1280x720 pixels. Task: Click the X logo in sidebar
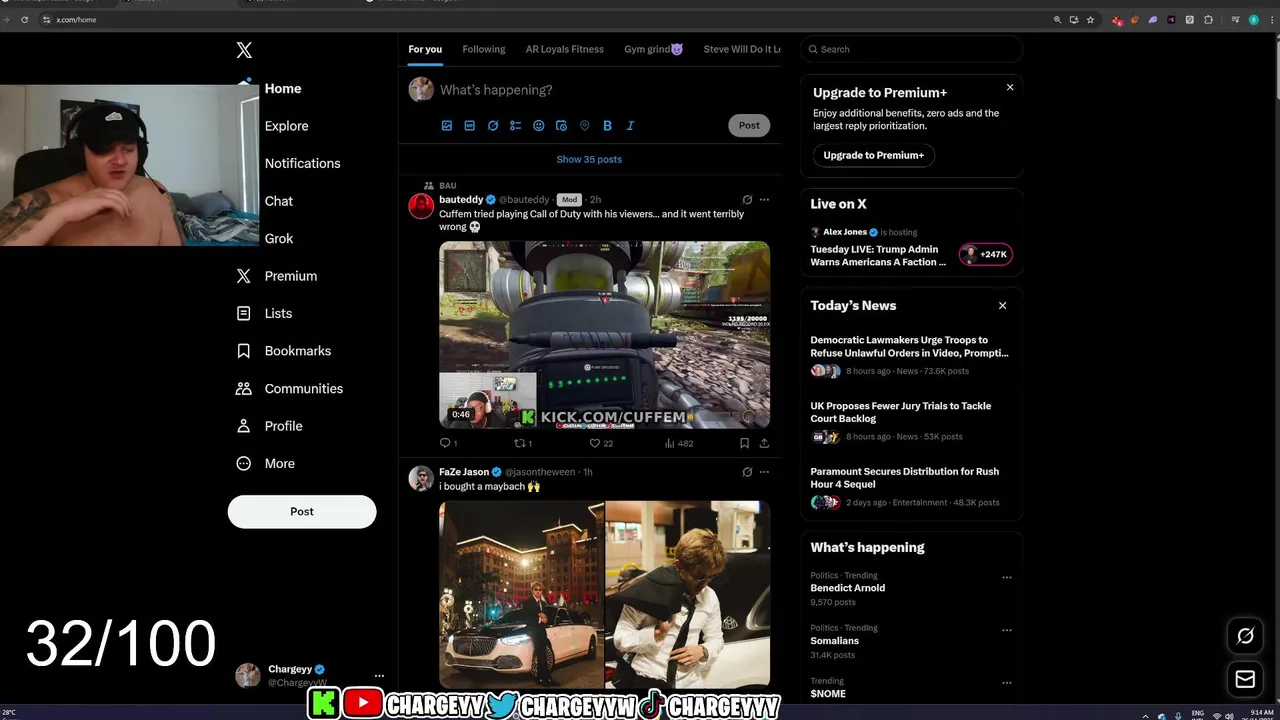pyautogui.click(x=244, y=50)
